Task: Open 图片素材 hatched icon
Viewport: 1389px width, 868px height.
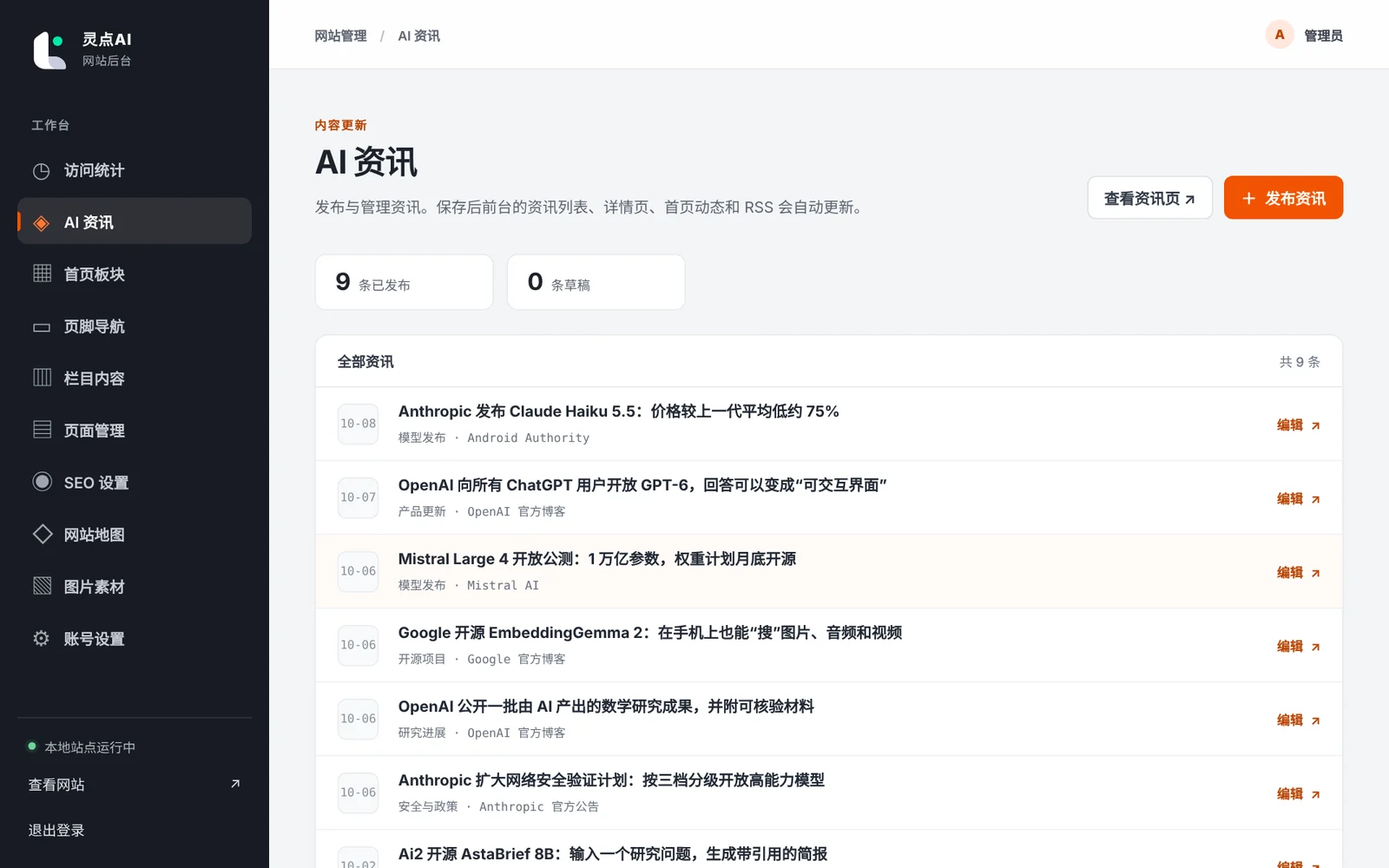Action: coord(42,586)
